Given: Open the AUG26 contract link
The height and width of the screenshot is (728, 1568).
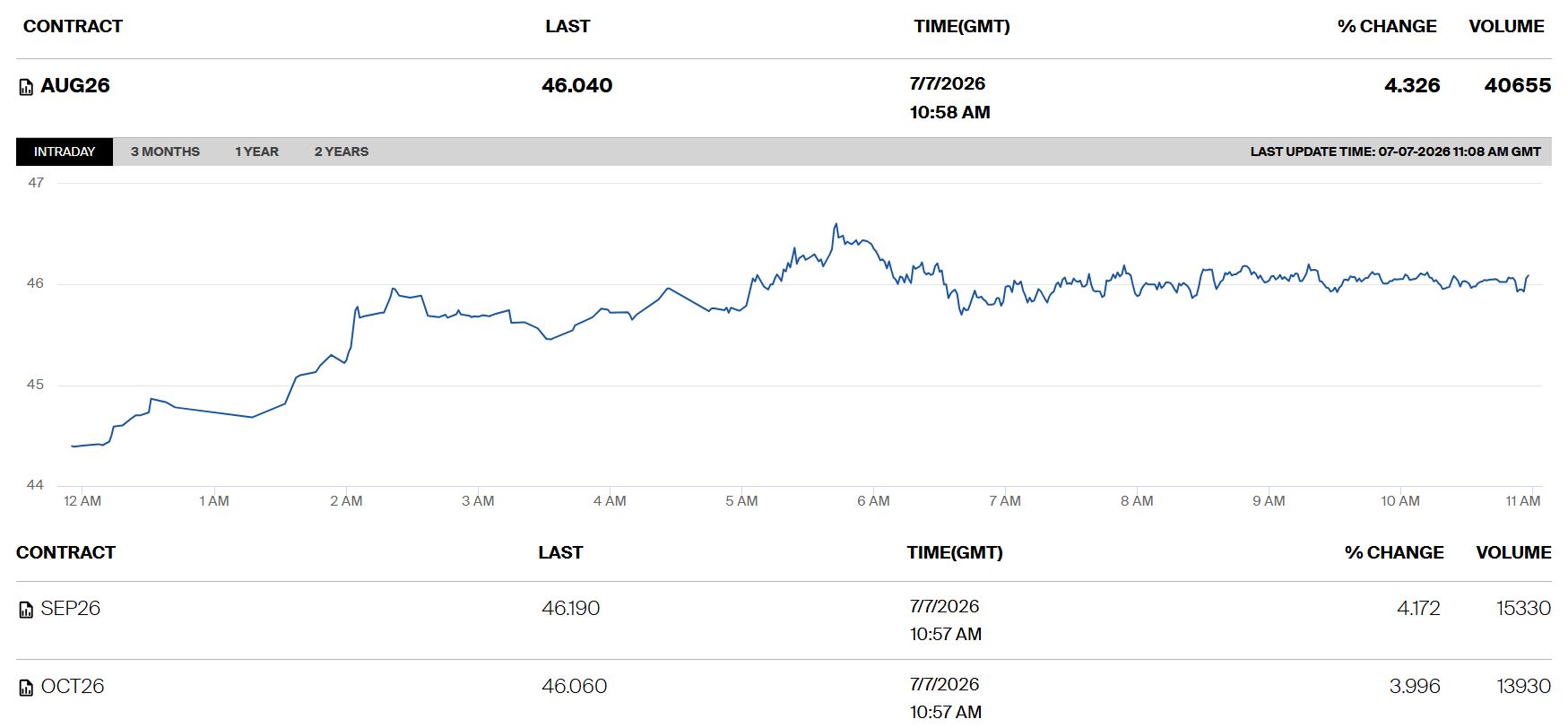Looking at the screenshot, I should [75, 85].
